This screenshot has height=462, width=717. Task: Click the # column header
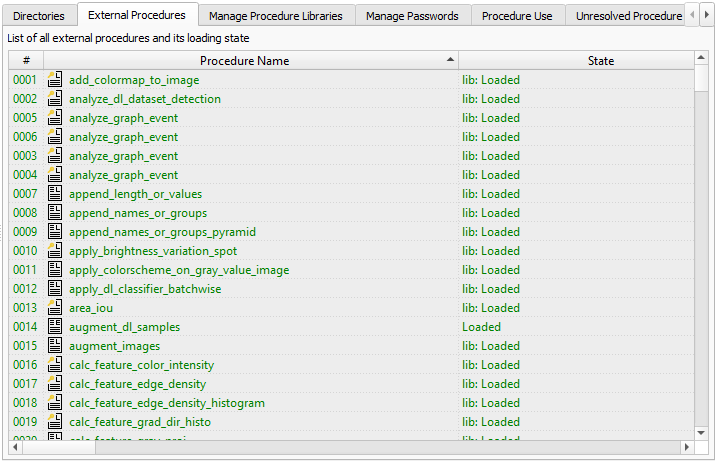point(26,61)
